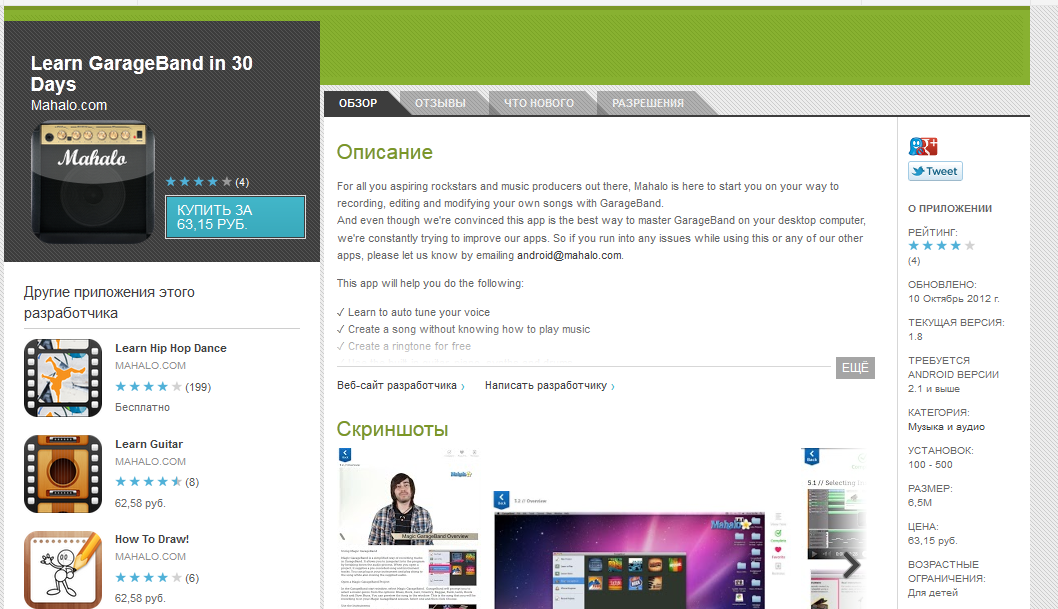Click the Learn Guitar title
This screenshot has width=1058, height=609.
pyautogui.click(x=148, y=444)
